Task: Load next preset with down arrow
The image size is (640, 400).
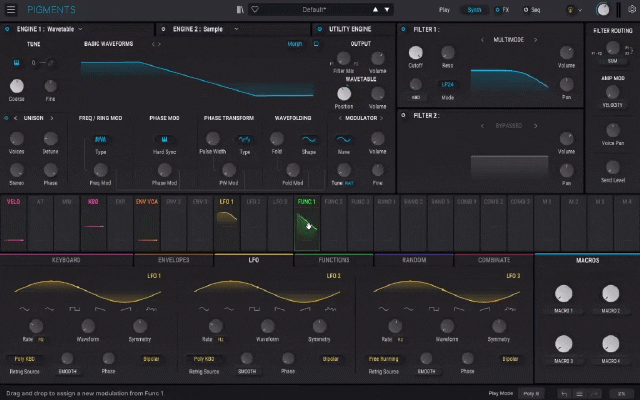Action: click(387, 9)
